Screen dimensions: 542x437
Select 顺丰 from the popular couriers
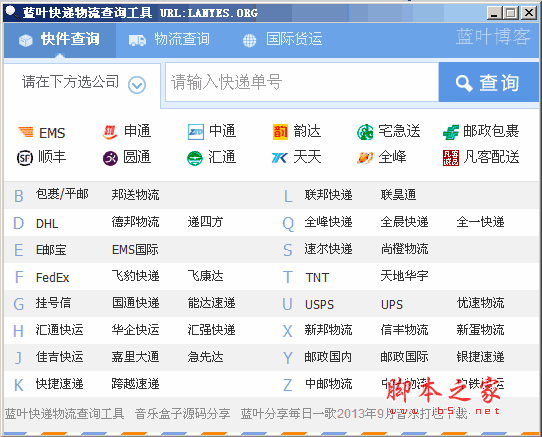[x=52, y=157]
